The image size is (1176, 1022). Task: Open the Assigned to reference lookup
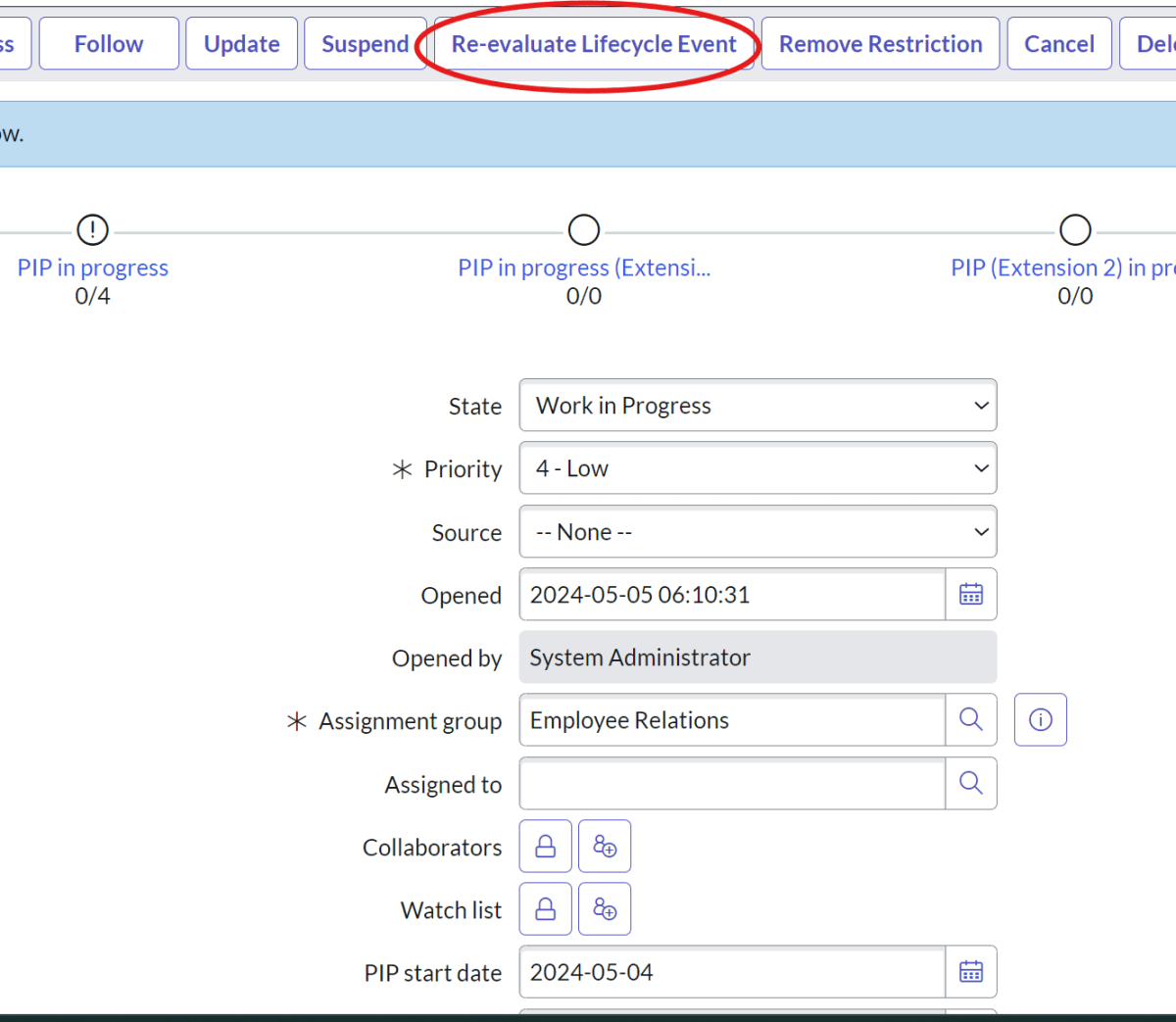(970, 783)
